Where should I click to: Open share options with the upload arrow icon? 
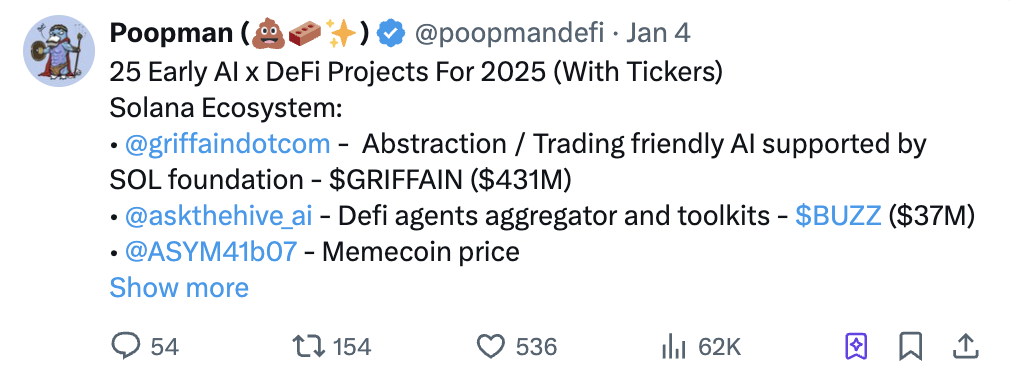tap(966, 347)
